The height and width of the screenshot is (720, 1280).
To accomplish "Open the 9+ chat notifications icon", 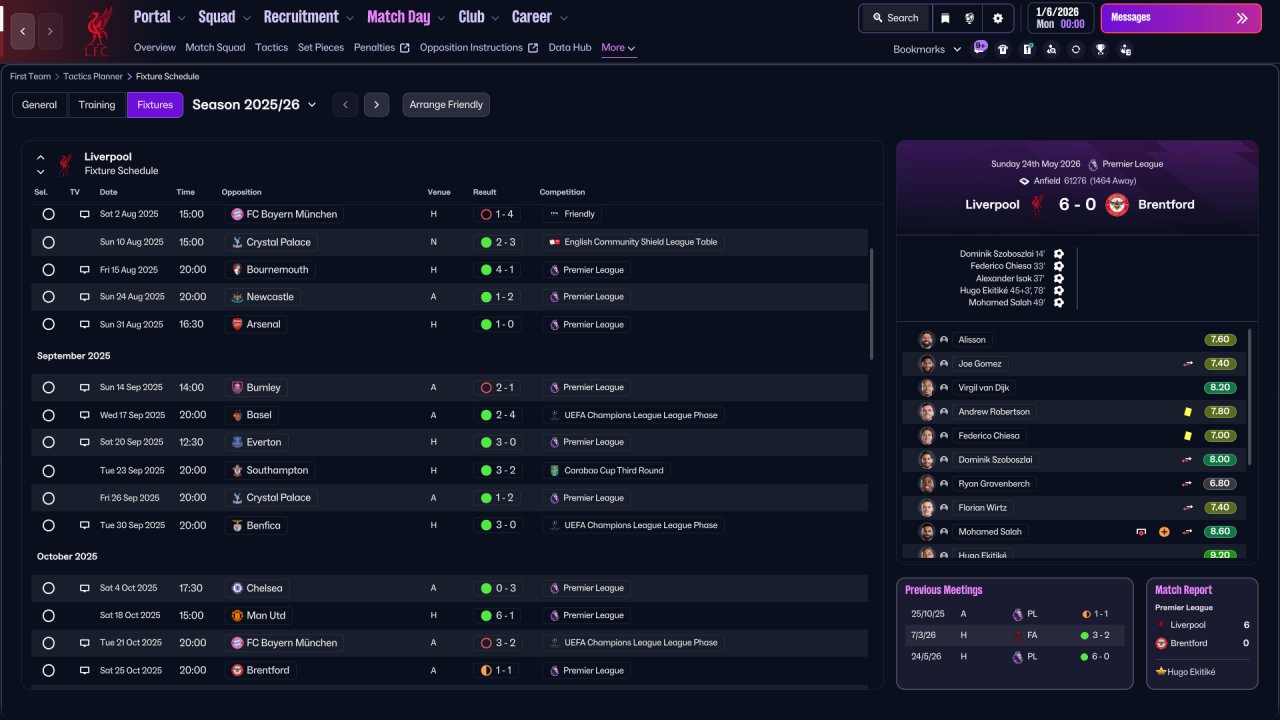I will 980,48.
